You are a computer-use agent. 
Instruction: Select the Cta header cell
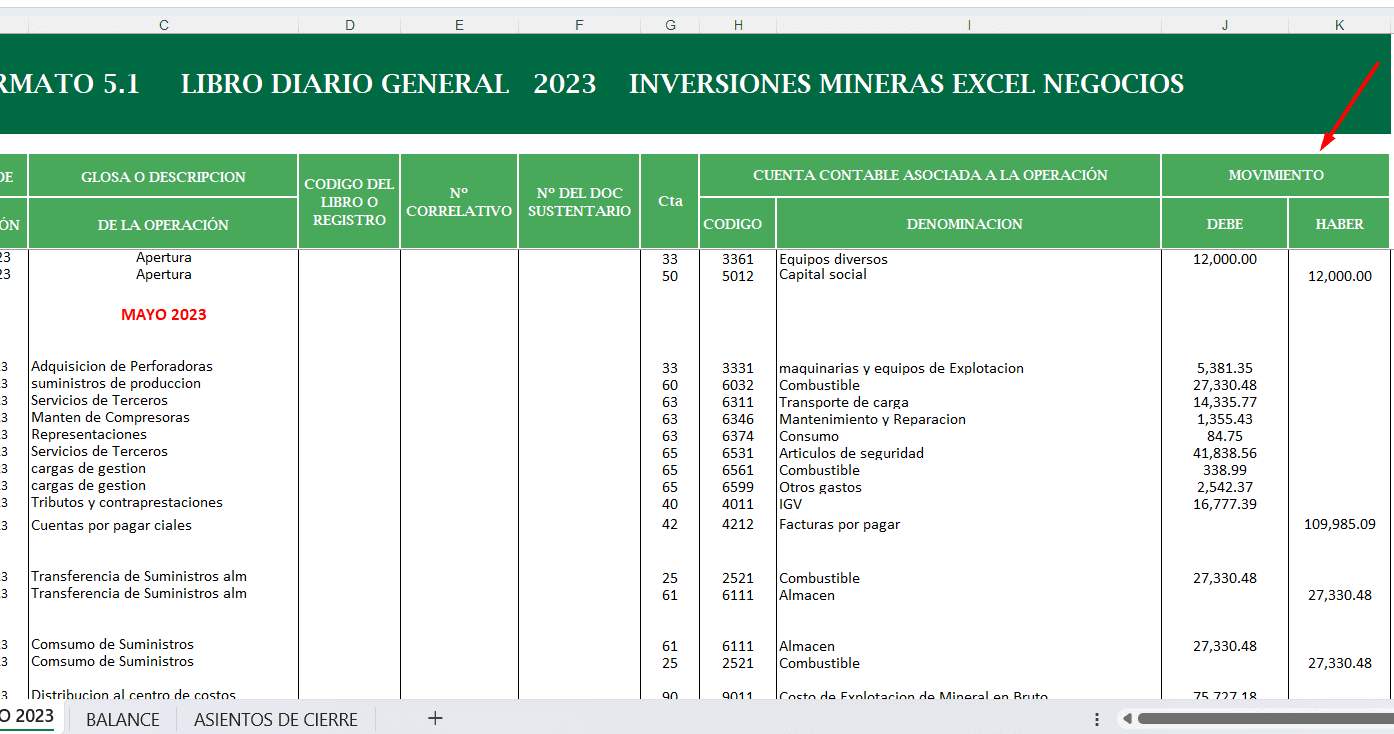(x=669, y=201)
